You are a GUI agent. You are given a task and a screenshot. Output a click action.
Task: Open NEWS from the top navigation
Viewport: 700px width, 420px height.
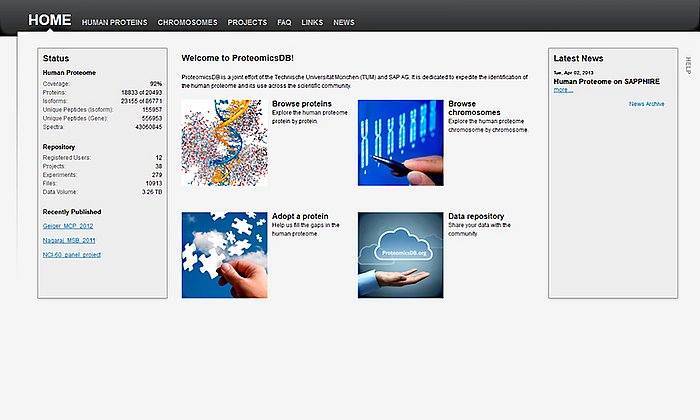point(344,22)
